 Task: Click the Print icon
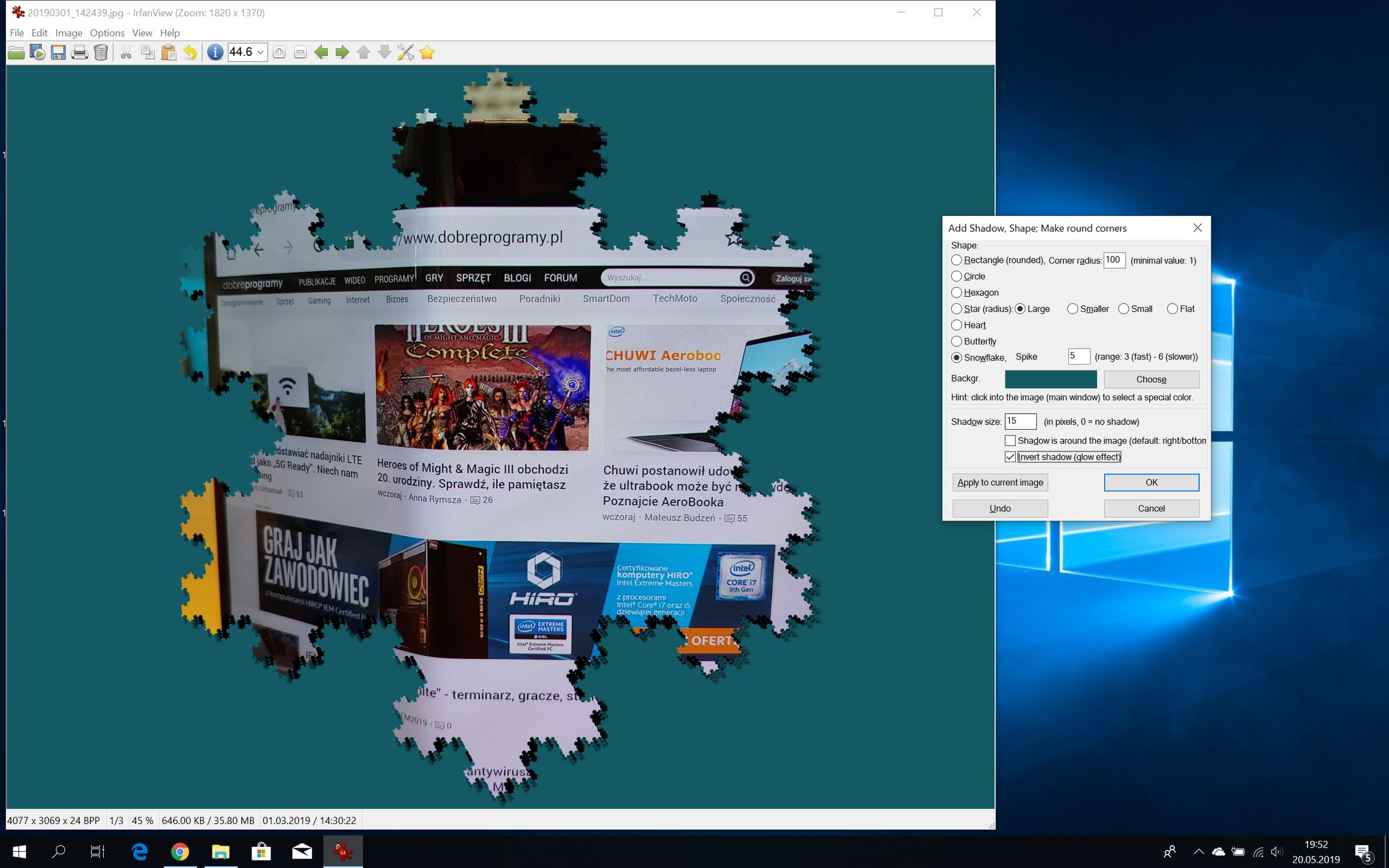click(x=80, y=53)
